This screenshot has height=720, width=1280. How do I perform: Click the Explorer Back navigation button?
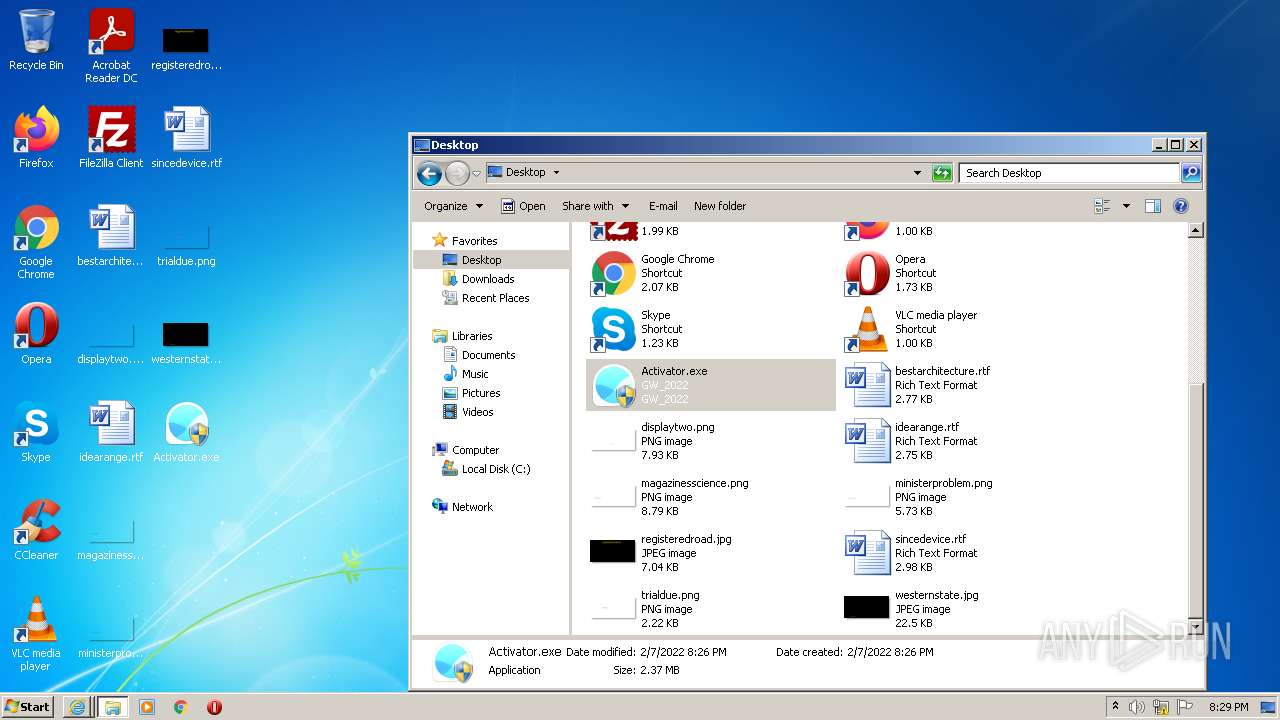[429, 173]
